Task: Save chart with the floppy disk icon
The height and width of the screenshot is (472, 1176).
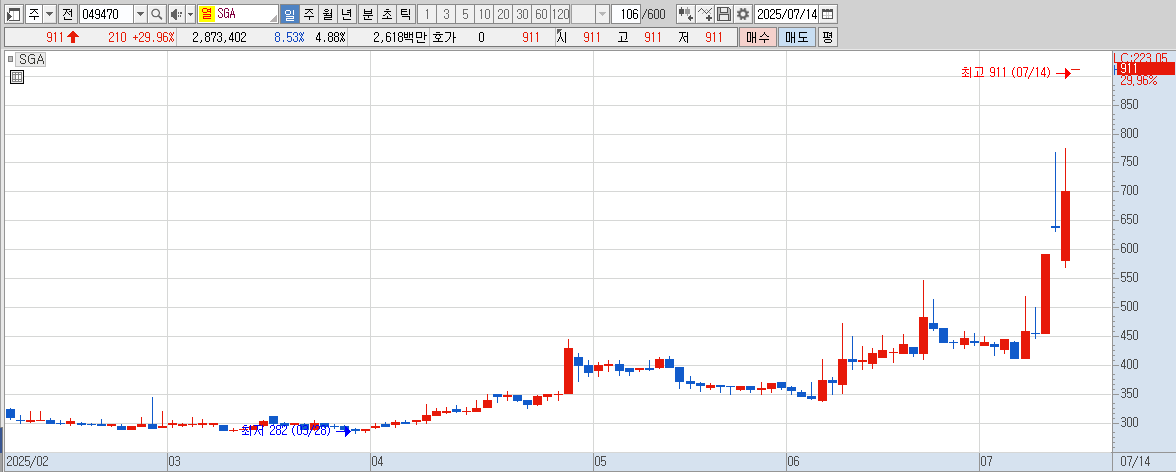Action: coord(724,14)
